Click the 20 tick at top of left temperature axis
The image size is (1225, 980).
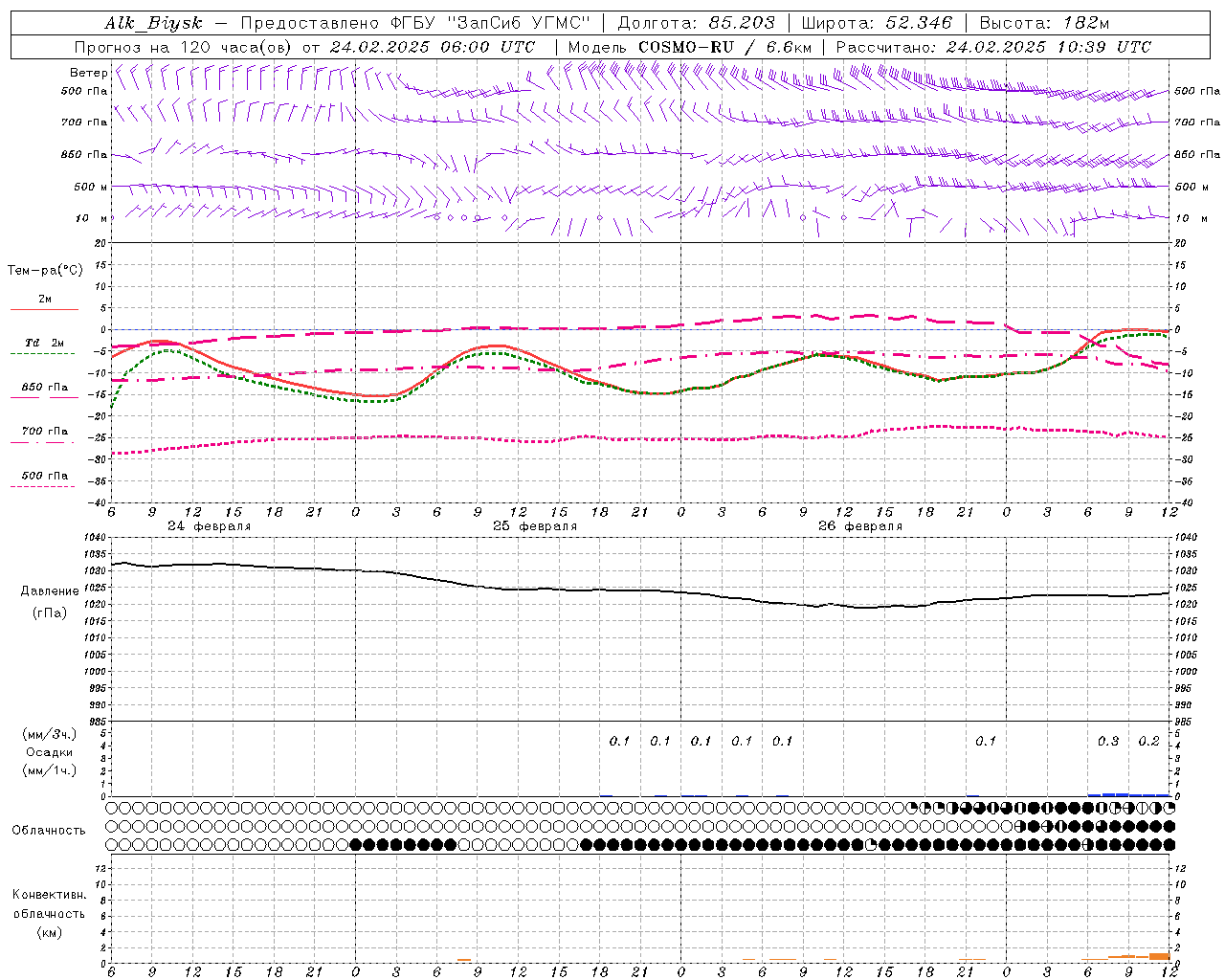(x=100, y=243)
